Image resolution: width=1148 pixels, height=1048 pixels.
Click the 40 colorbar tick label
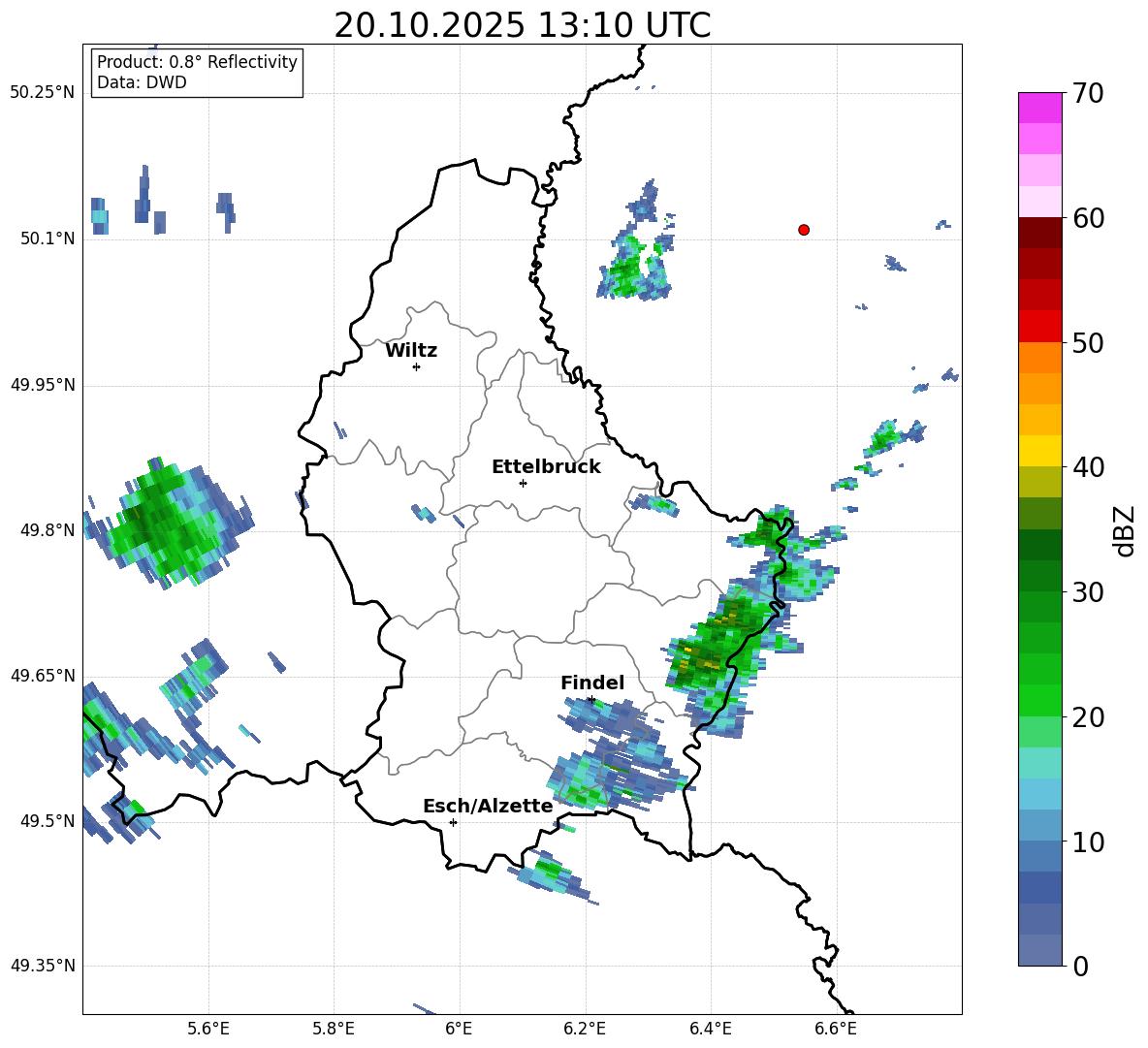pyautogui.click(x=1088, y=467)
